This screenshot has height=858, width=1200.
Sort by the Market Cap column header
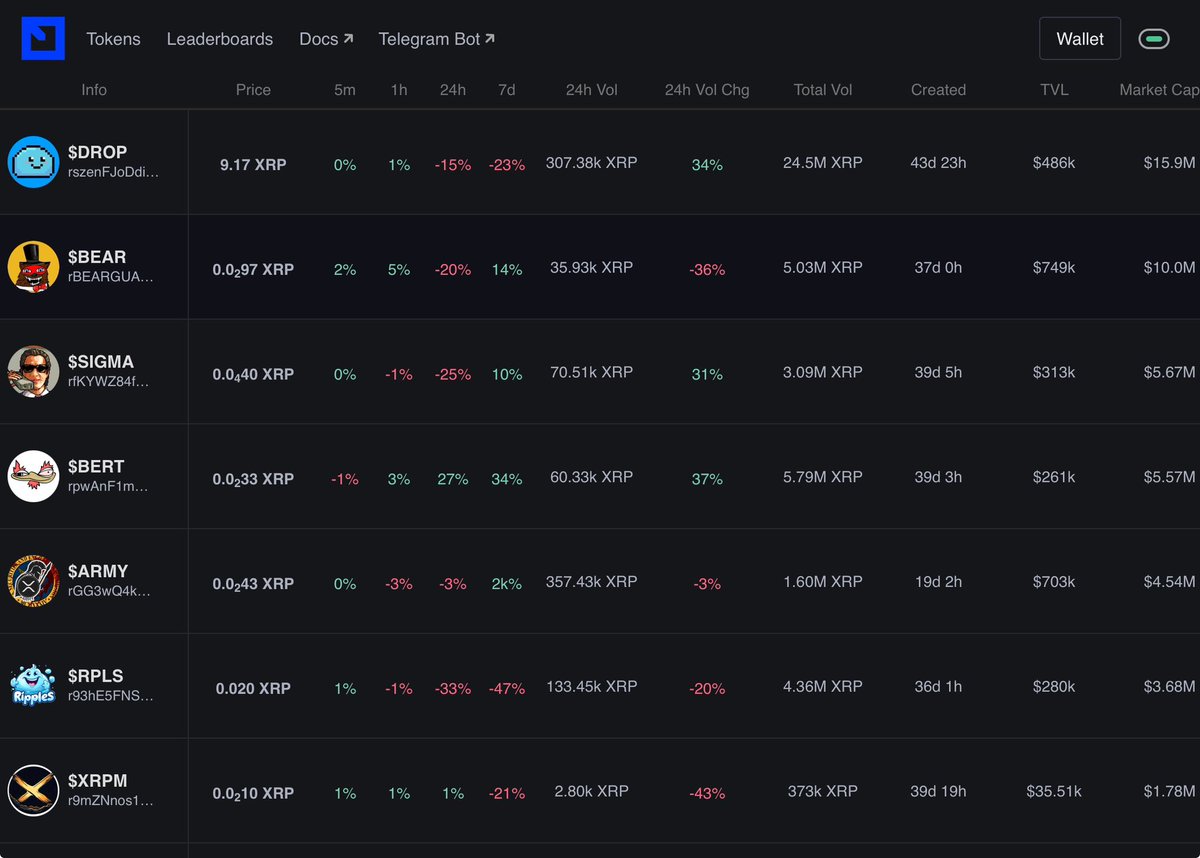(1159, 90)
